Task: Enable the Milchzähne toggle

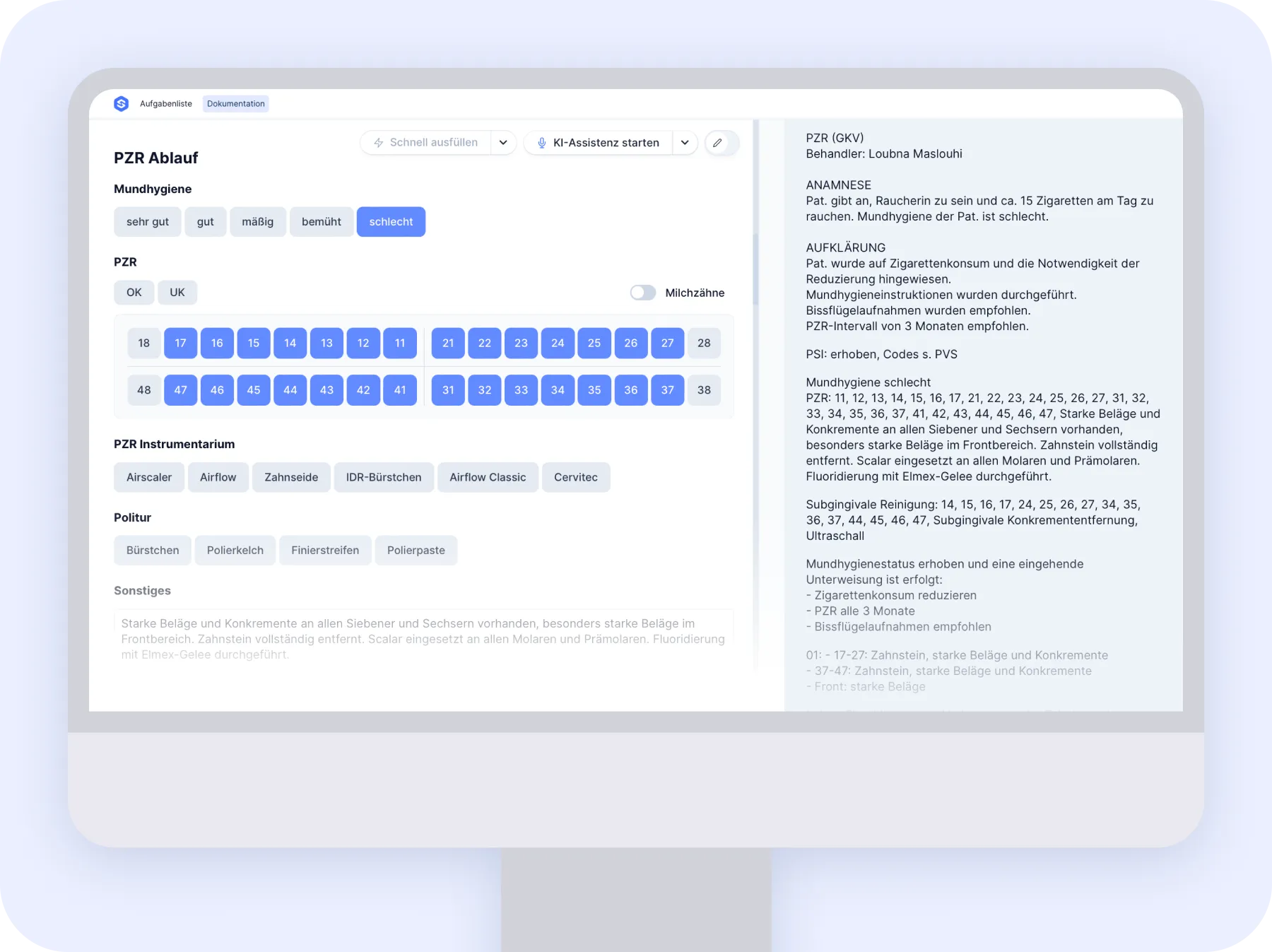Action: (643, 292)
